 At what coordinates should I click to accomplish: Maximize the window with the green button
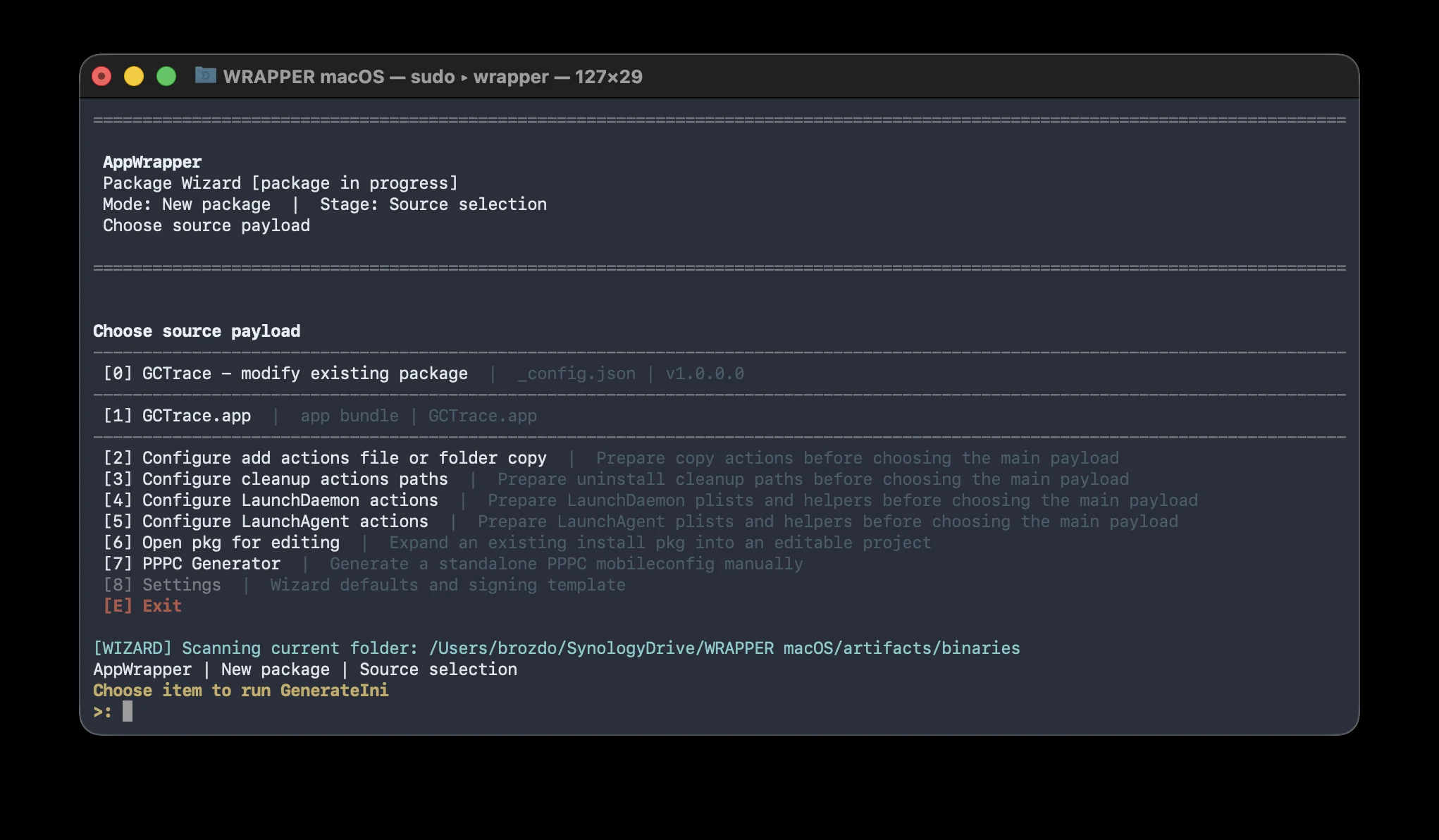coord(166,76)
